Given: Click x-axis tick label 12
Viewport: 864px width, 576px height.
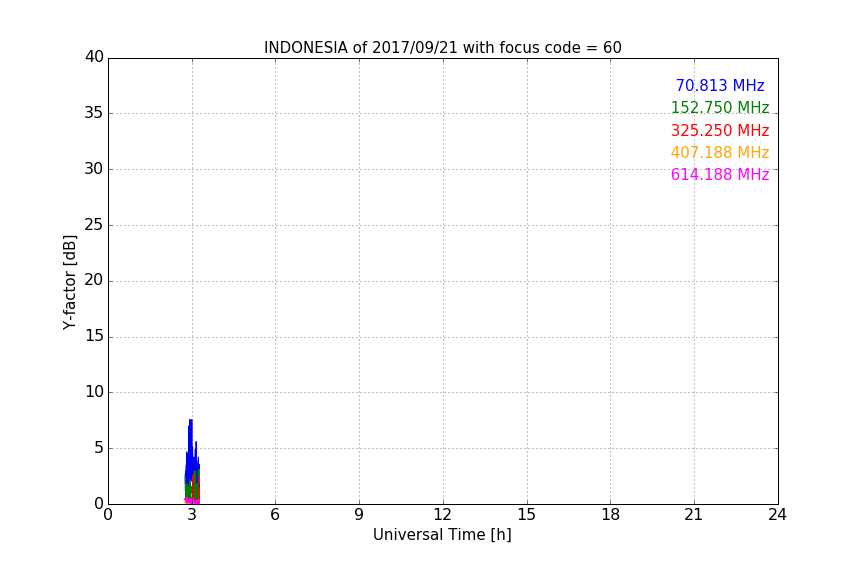Looking at the screenshot, I should pos(442,515).
